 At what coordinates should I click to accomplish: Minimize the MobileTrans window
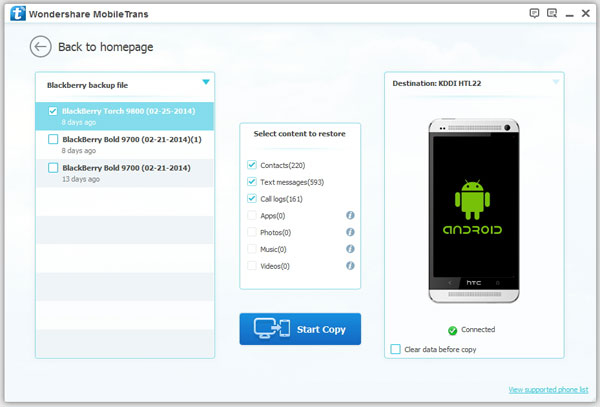pyautogui.click(x=569, y=15)
